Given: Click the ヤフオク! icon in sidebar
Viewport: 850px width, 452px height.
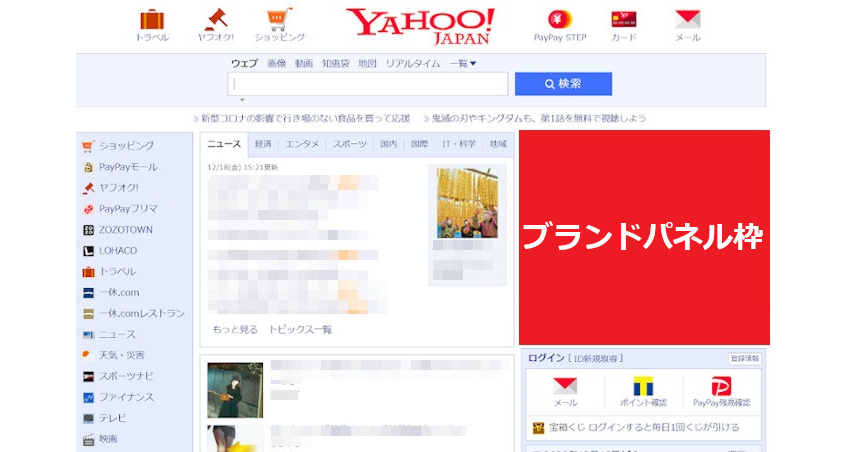Looking at the screenshot, I should tap(88, 188).
